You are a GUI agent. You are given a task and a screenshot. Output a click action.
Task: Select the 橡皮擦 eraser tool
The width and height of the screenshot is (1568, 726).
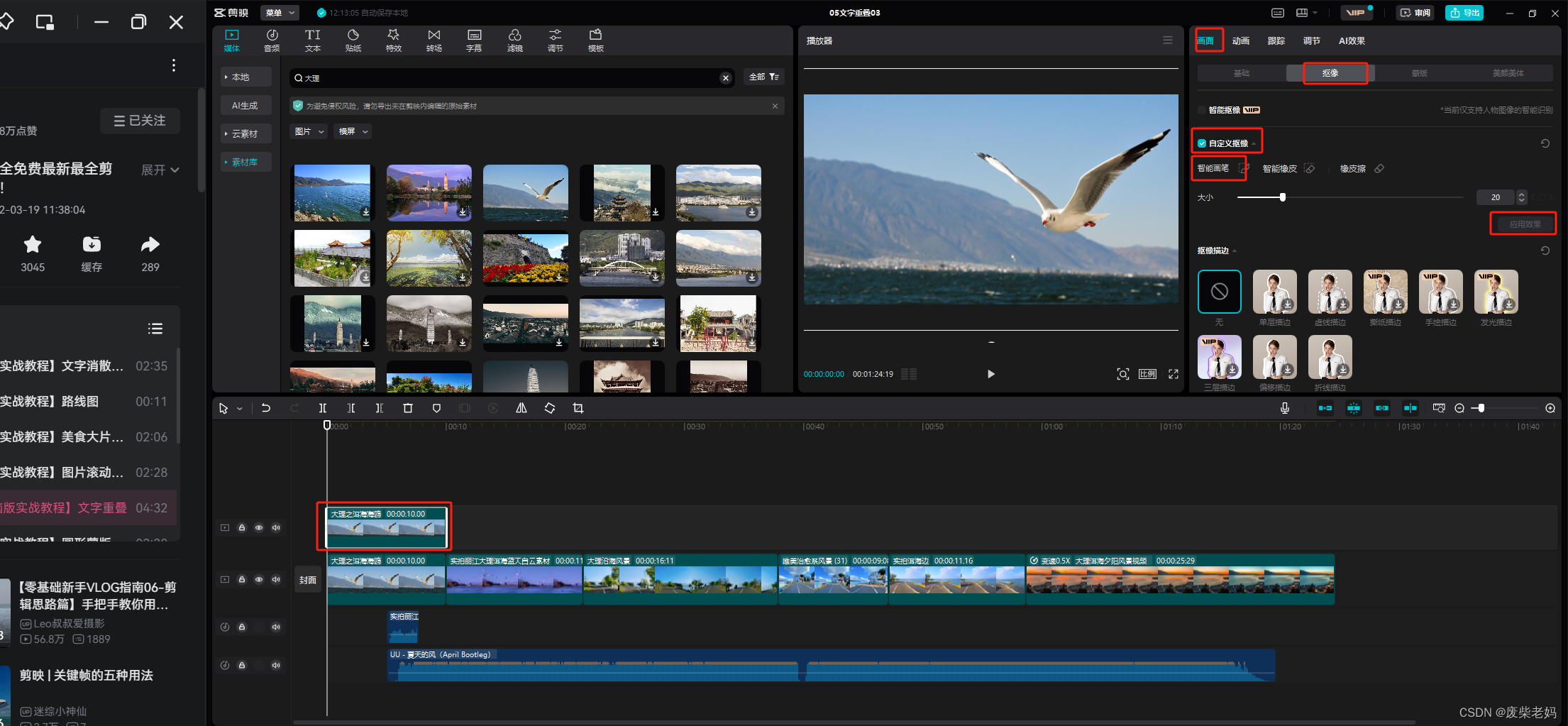coord(1362,169)
